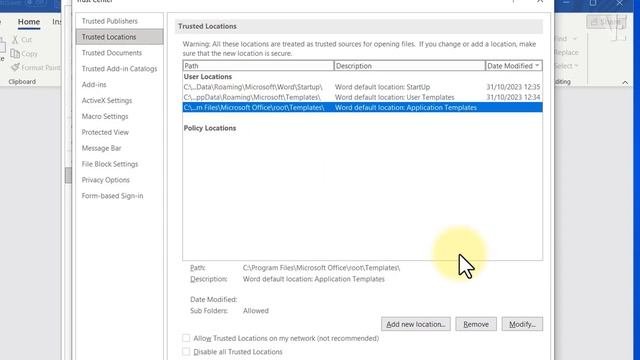Click Add new location button
This screenshot has height=360, width=640.
[x=416, y=324]
